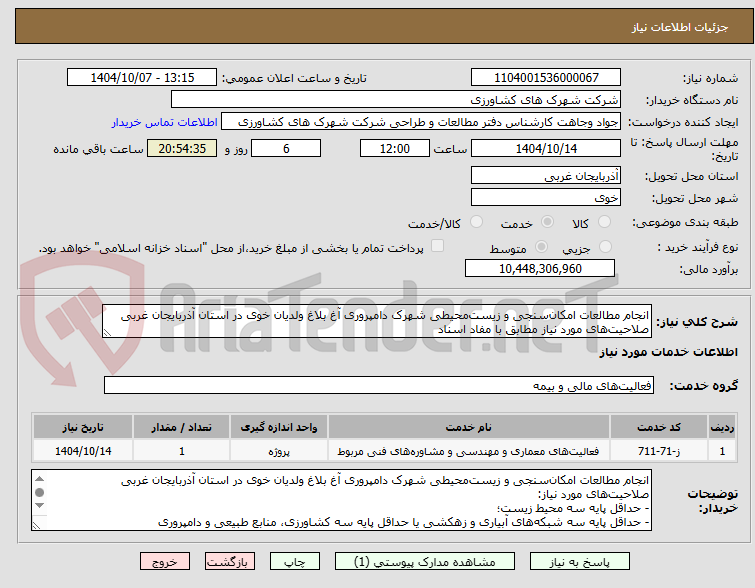
Task: Click scroll up arrow in توضیحات خریدار box
Action: click(x=39, y=478)
